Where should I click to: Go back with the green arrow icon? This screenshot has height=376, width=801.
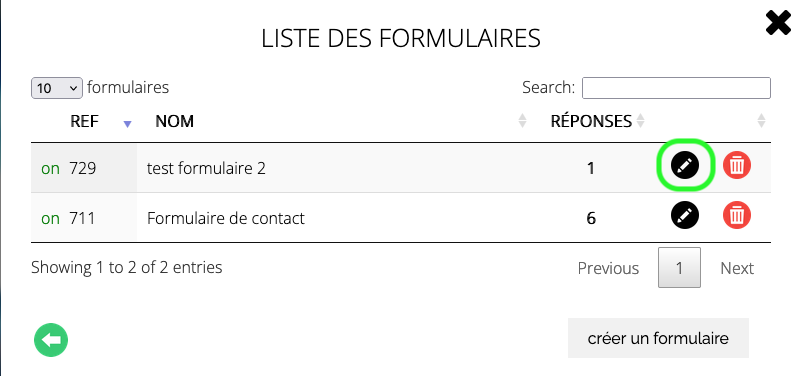point(51,340)
